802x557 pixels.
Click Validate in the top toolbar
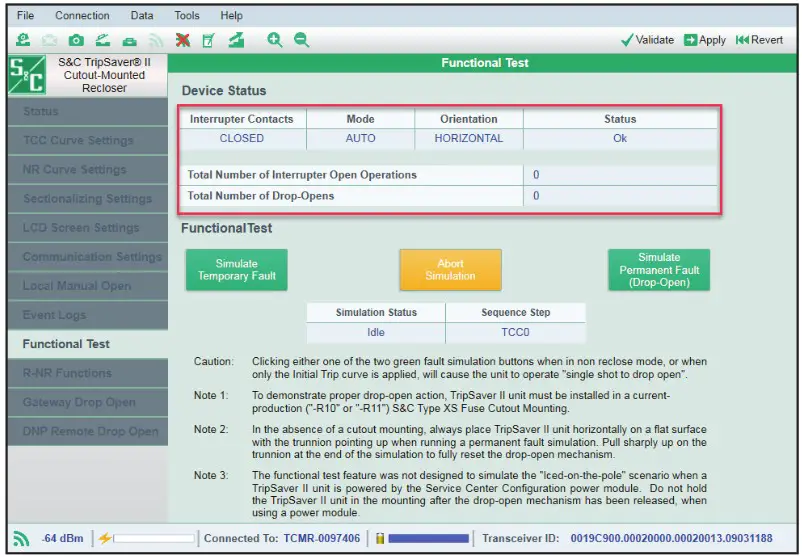tap(646, 40)
